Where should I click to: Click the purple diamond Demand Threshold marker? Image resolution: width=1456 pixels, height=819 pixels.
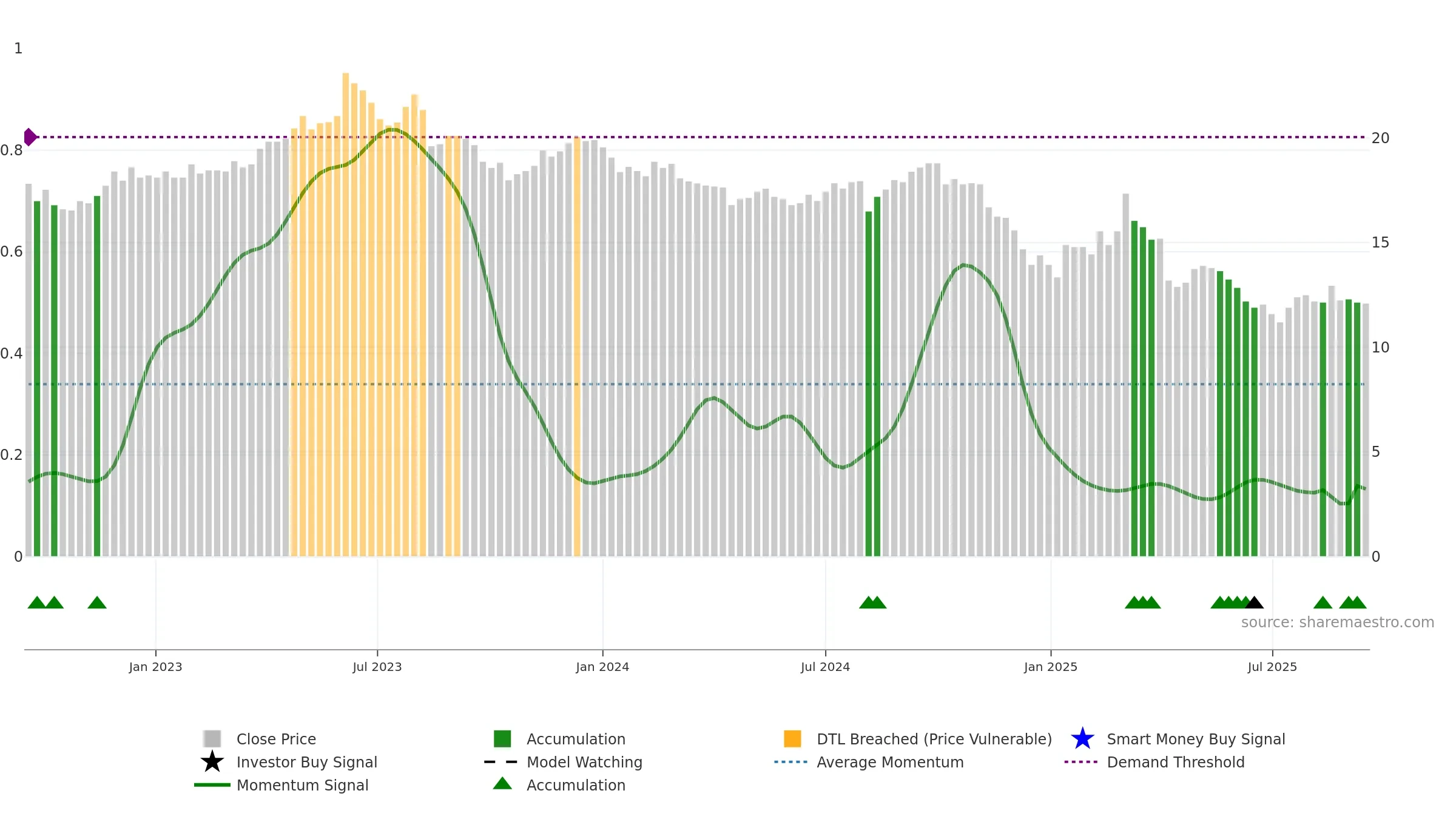pos(30,137)
